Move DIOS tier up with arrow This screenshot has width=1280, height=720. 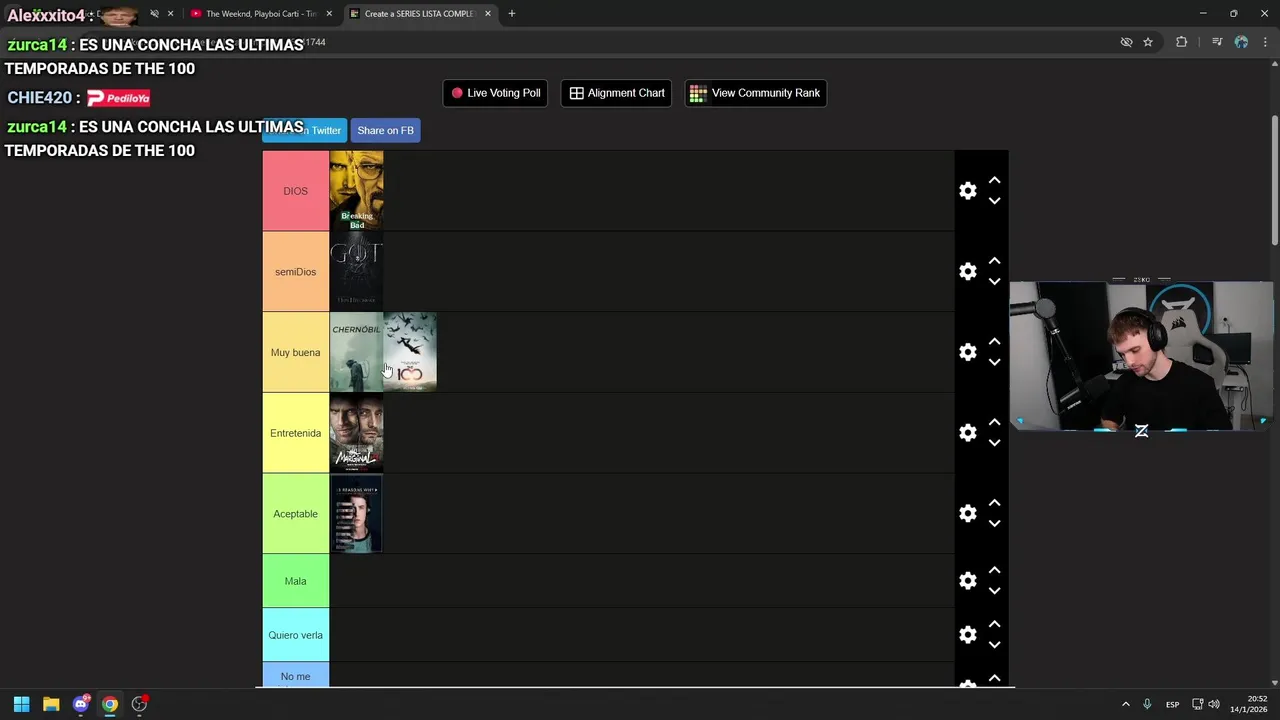pos(994,181)
